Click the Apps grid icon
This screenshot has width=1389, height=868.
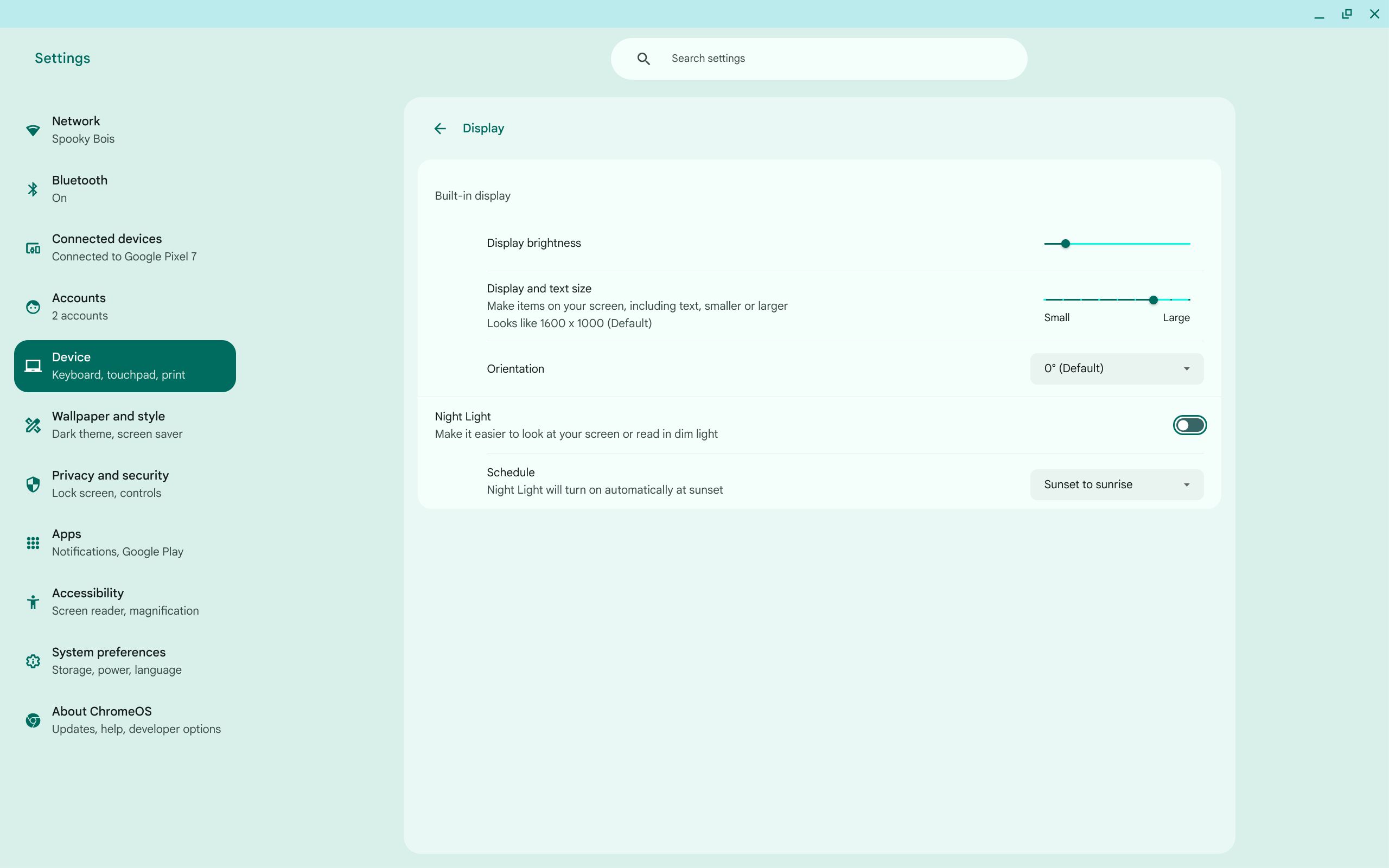pos(33,543)
